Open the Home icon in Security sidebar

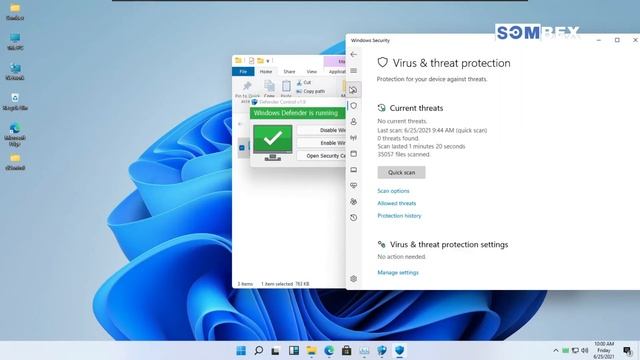coord(353,90)
